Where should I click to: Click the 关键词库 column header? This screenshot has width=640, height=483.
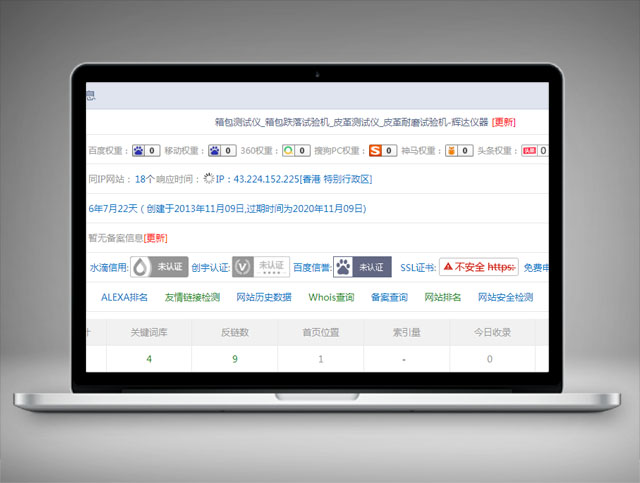click(149, 332)
